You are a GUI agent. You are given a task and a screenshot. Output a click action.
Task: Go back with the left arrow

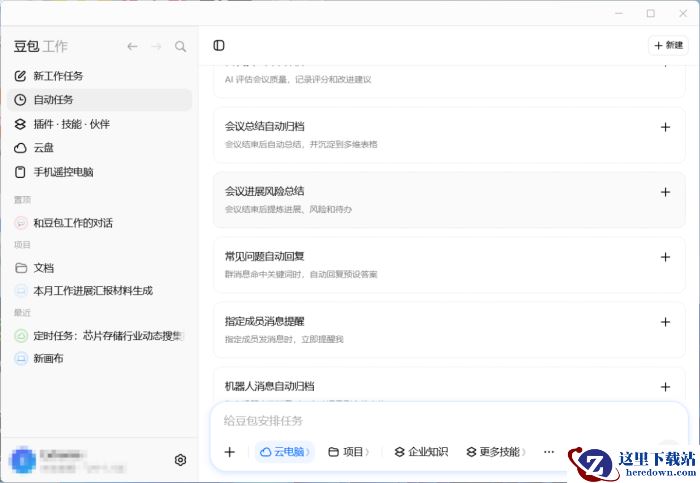click(132, 46)
